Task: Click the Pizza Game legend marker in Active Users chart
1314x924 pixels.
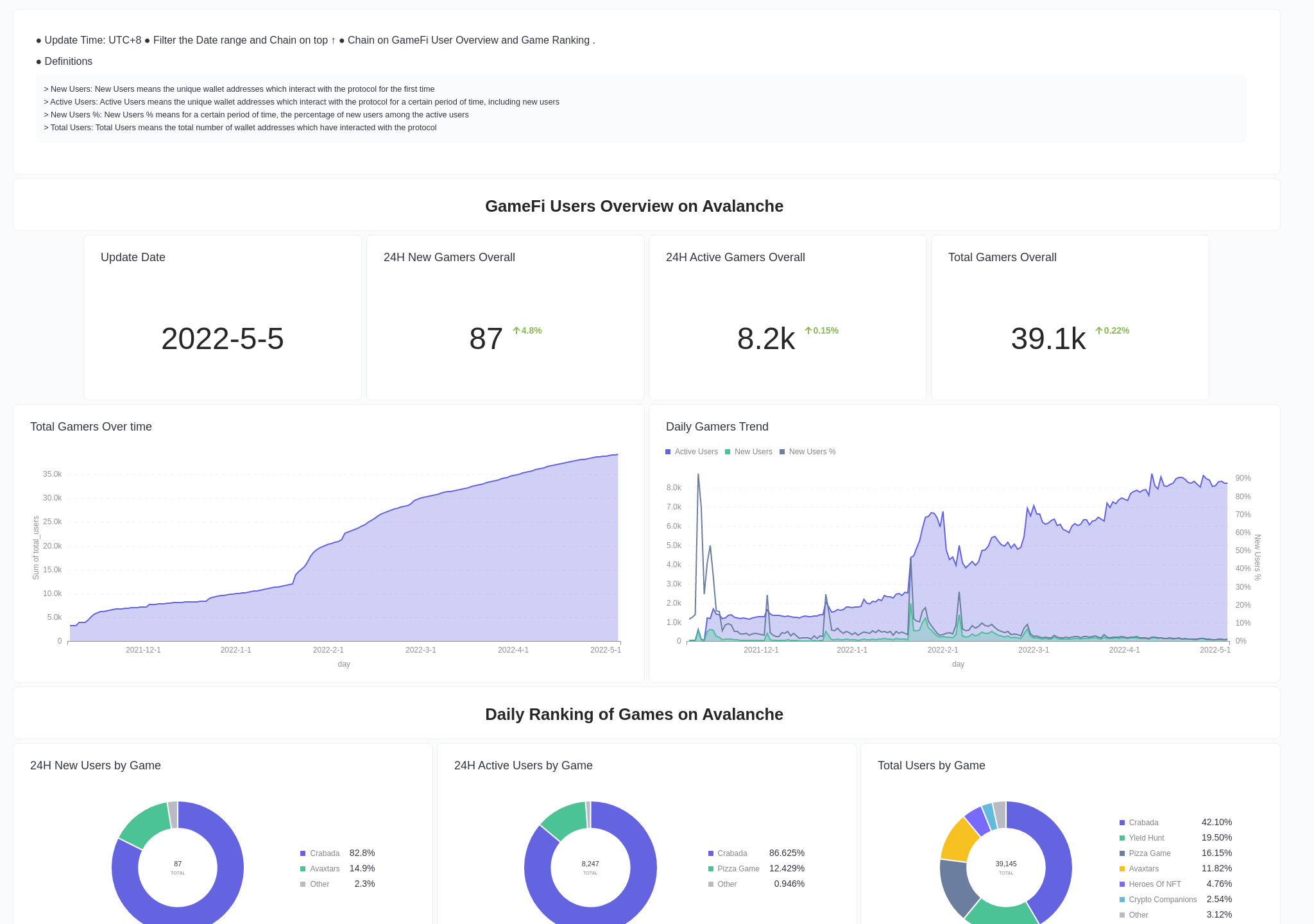Action: click(711, 869)
